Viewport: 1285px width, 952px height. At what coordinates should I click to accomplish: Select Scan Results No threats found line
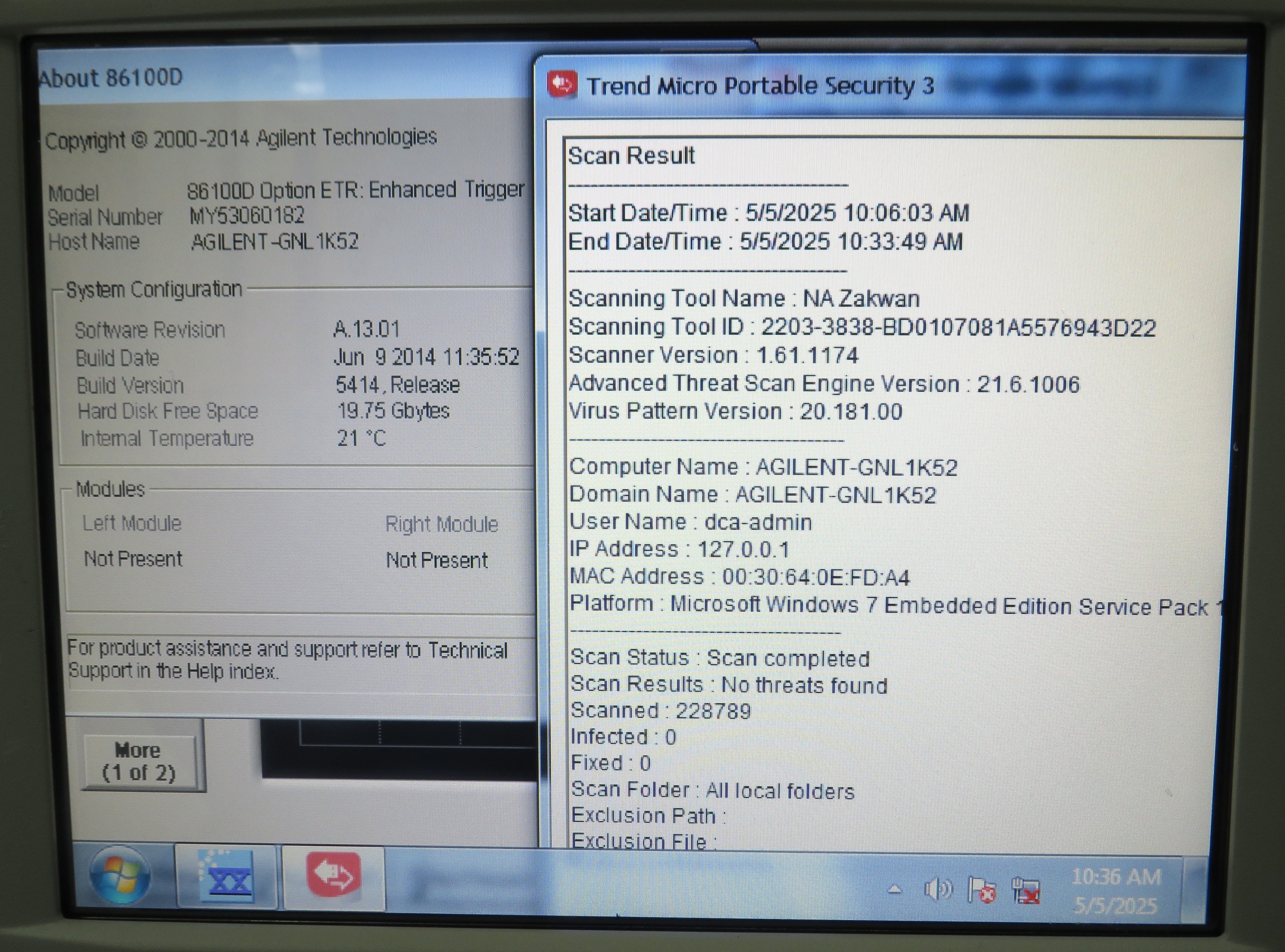click(x=729, y=685)
